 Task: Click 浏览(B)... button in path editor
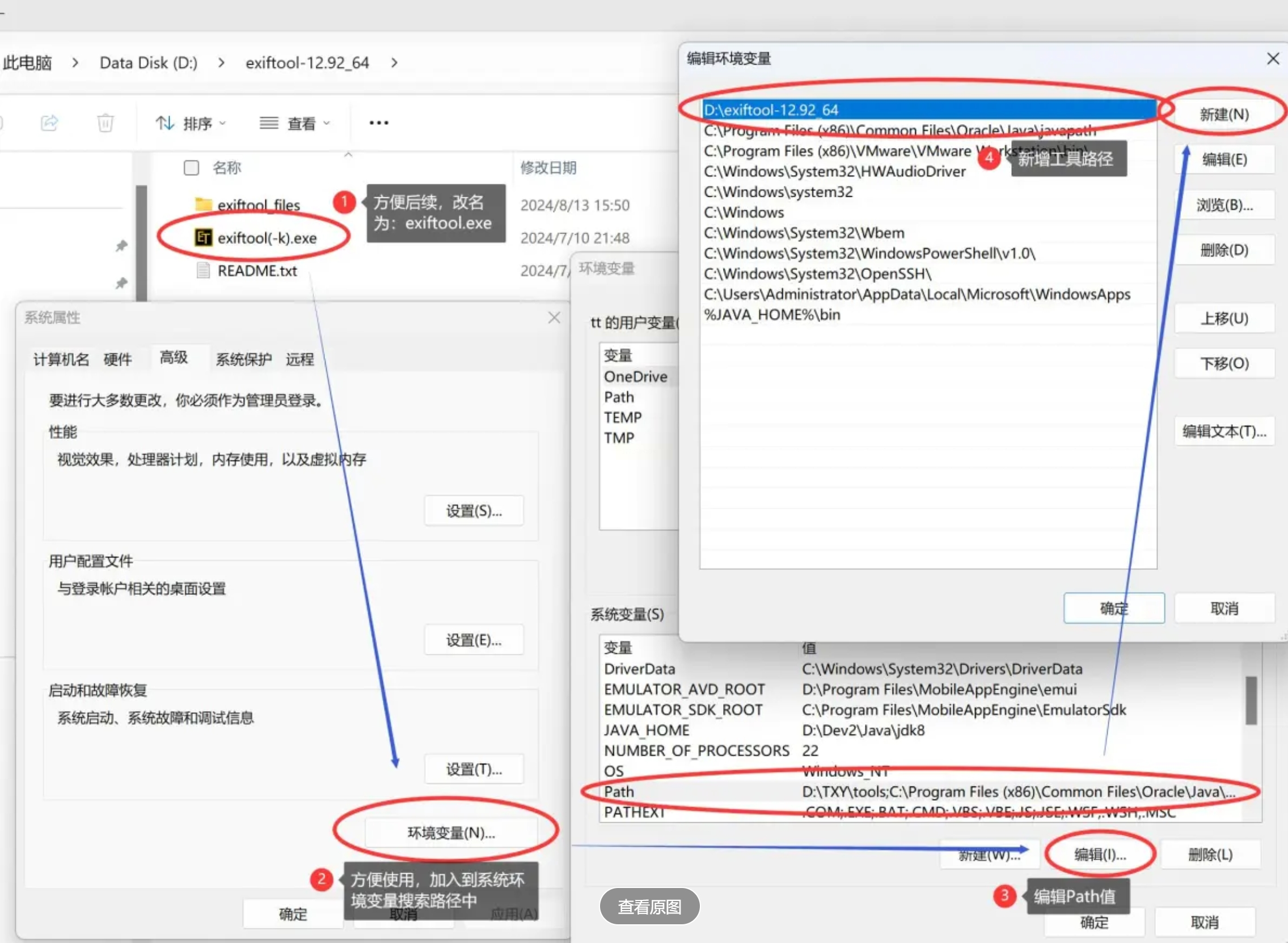(x=1223, y=205)
